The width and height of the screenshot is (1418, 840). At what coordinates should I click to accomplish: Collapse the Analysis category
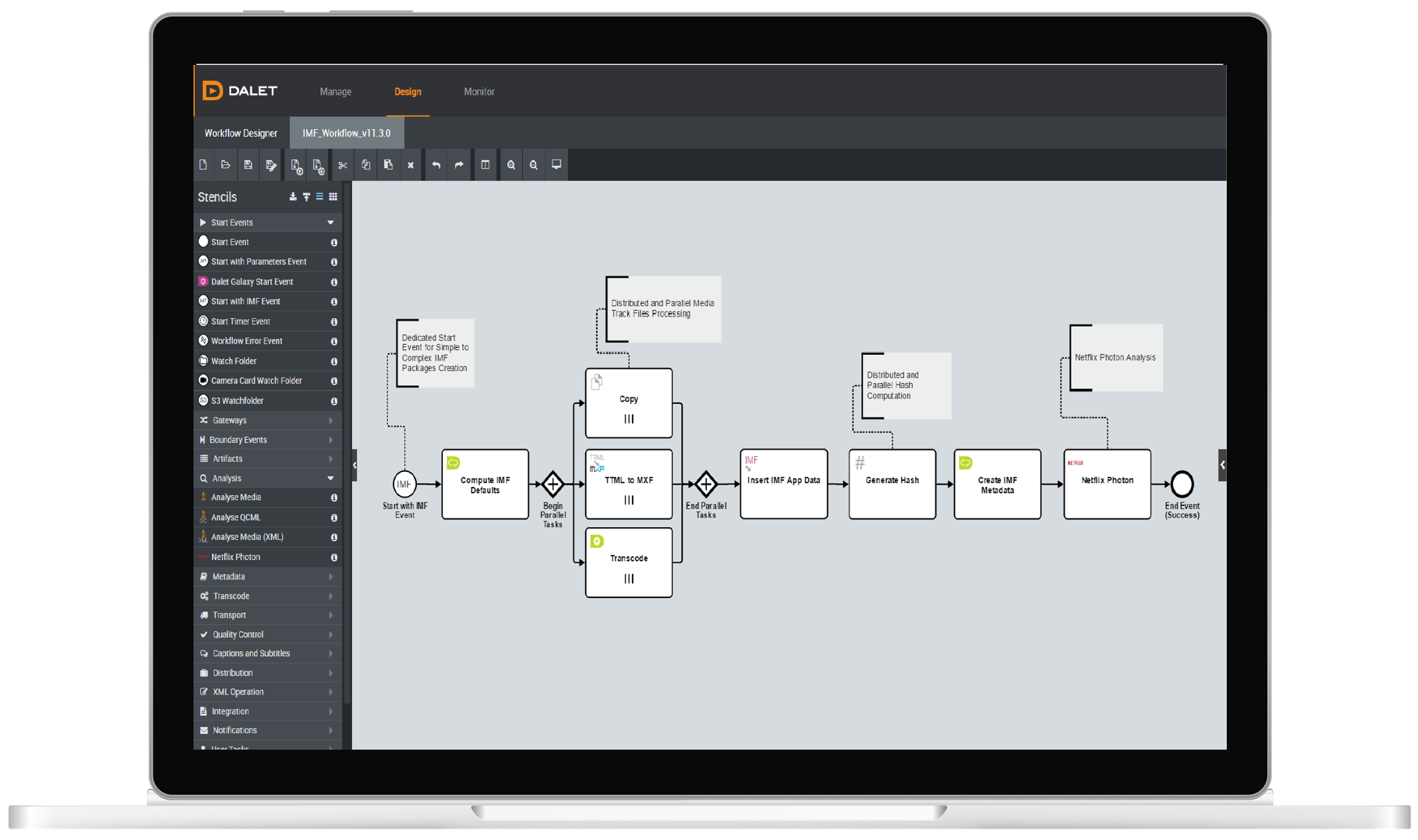[x=267, y=479]
